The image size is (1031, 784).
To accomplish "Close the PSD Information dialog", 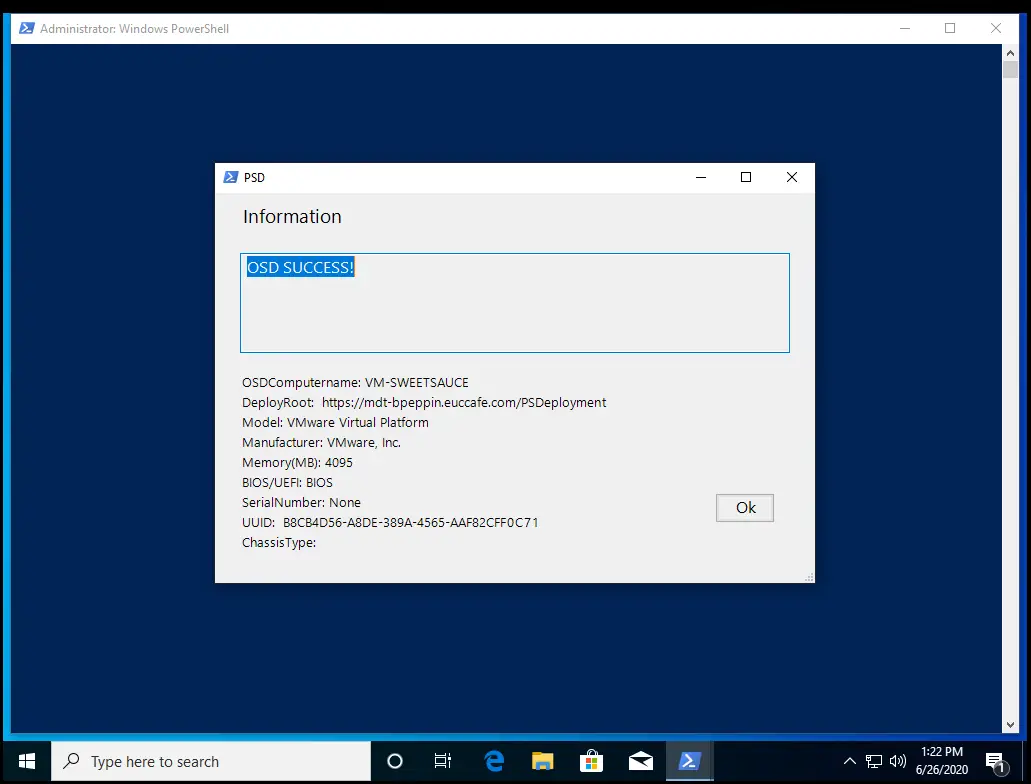I will coord(791,177).
